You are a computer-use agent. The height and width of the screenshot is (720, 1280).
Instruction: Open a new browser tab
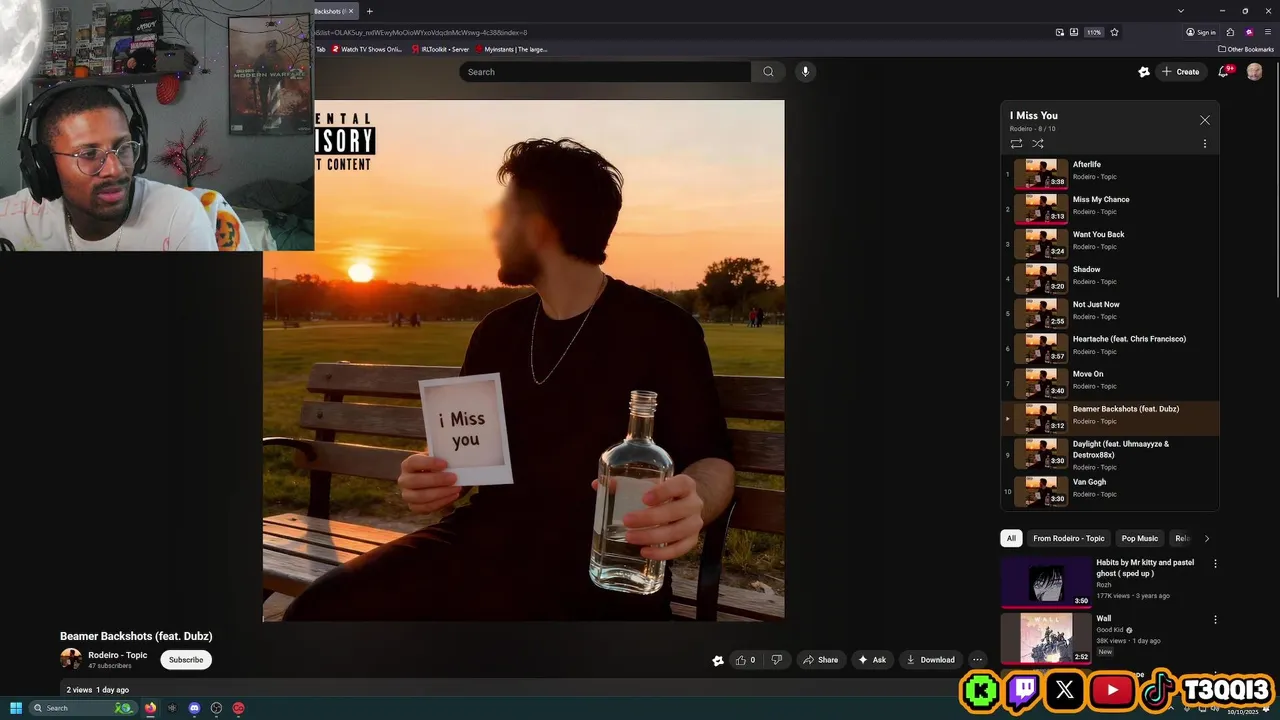click(x=369, y=11)
